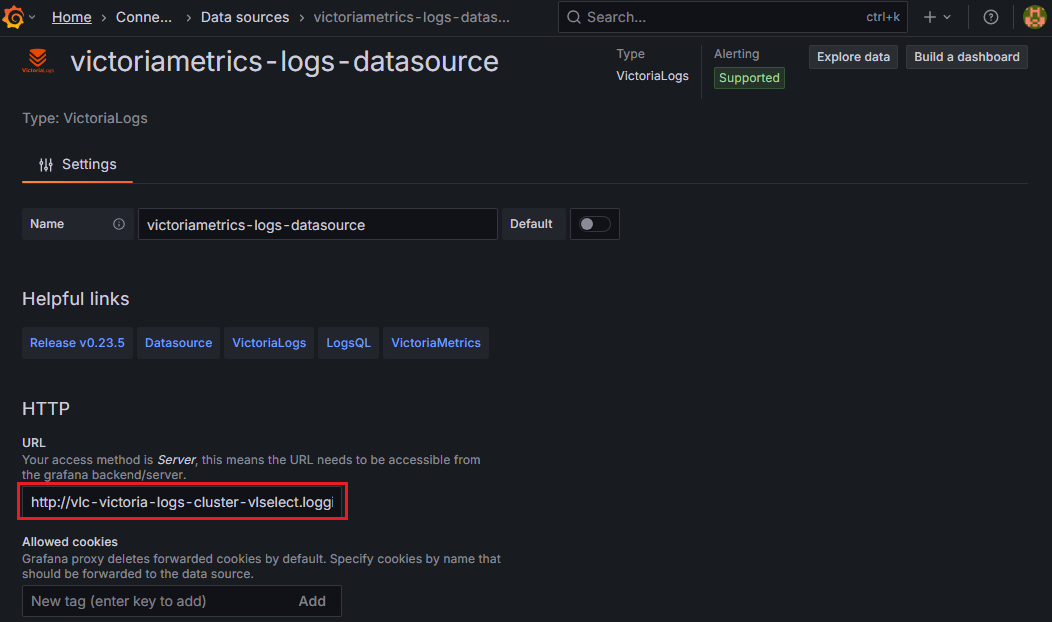Open the user avatar profile menu
1052x622 pixels.
pyautogui.click(x=1034, y=17)
